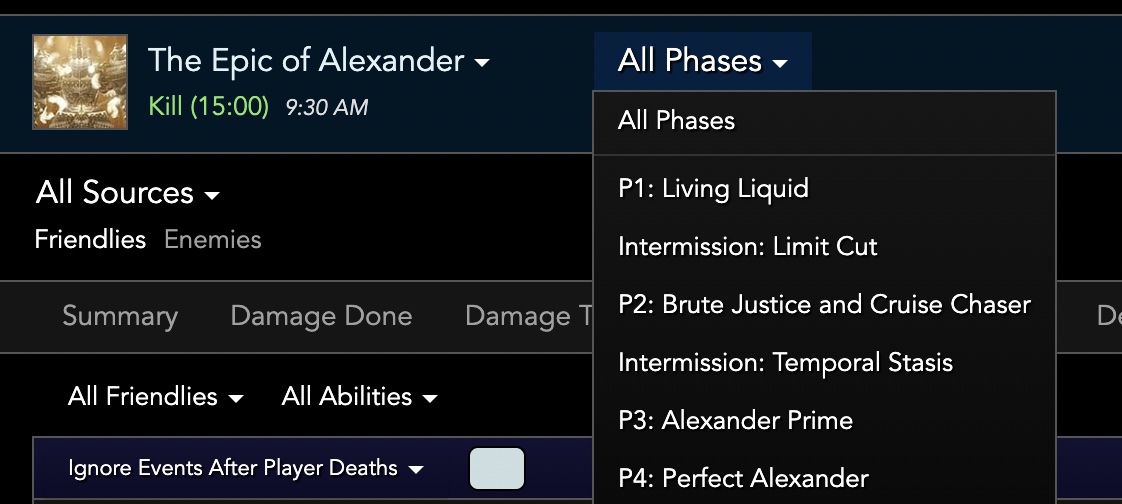Viewport: 1122px width, 504px height.
Task: Open the partially hidden Damage Taken tab
Action: click(528, 316)
